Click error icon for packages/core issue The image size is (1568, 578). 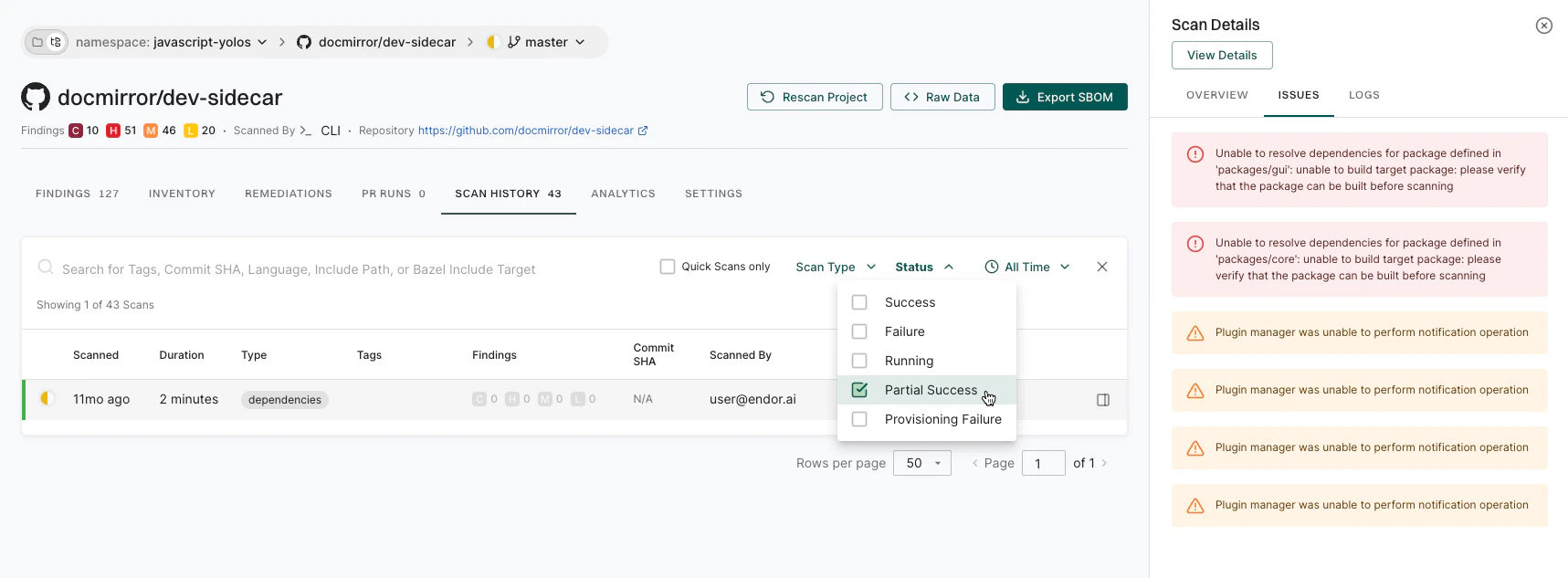[1195, 244]
